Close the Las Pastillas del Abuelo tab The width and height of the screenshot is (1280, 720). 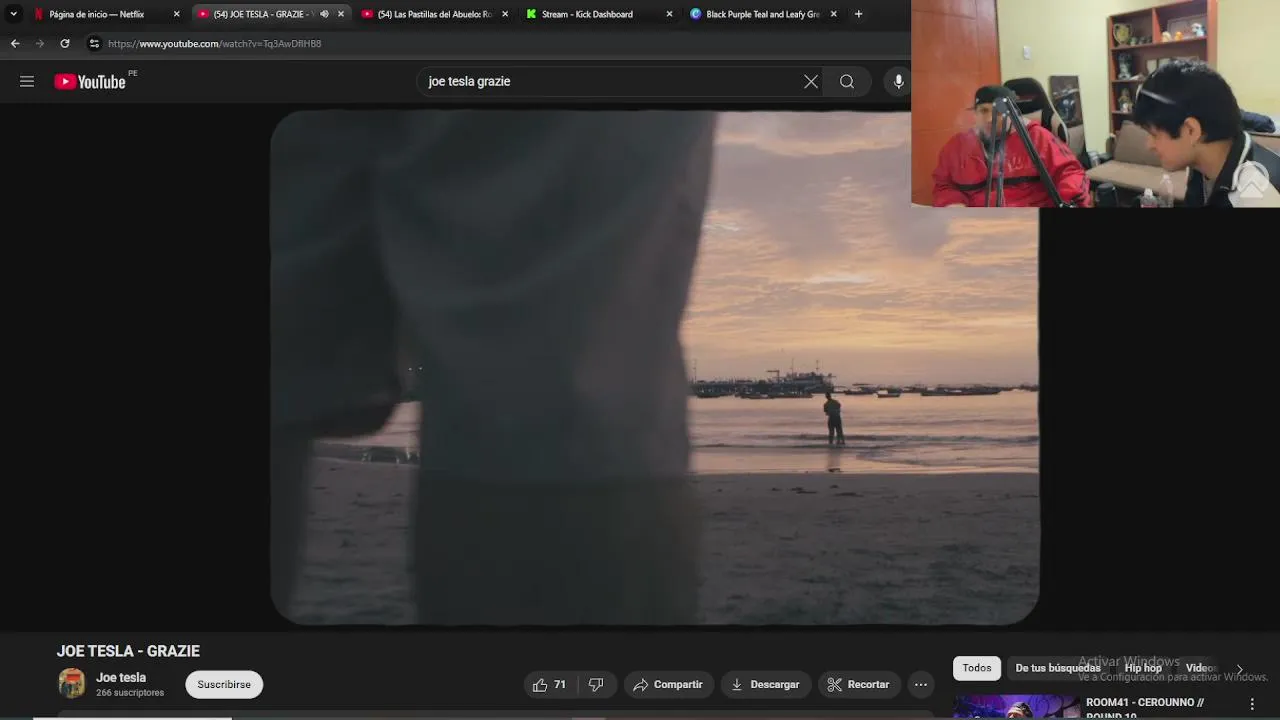pos(505,14)
